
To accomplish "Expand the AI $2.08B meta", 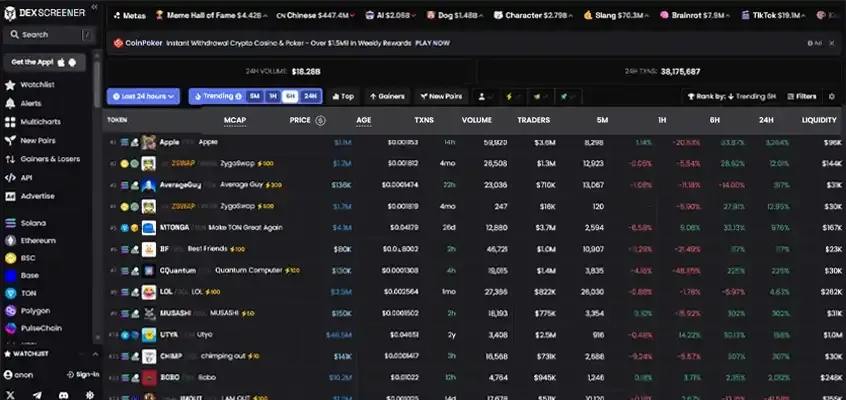I will coord(391,16).
